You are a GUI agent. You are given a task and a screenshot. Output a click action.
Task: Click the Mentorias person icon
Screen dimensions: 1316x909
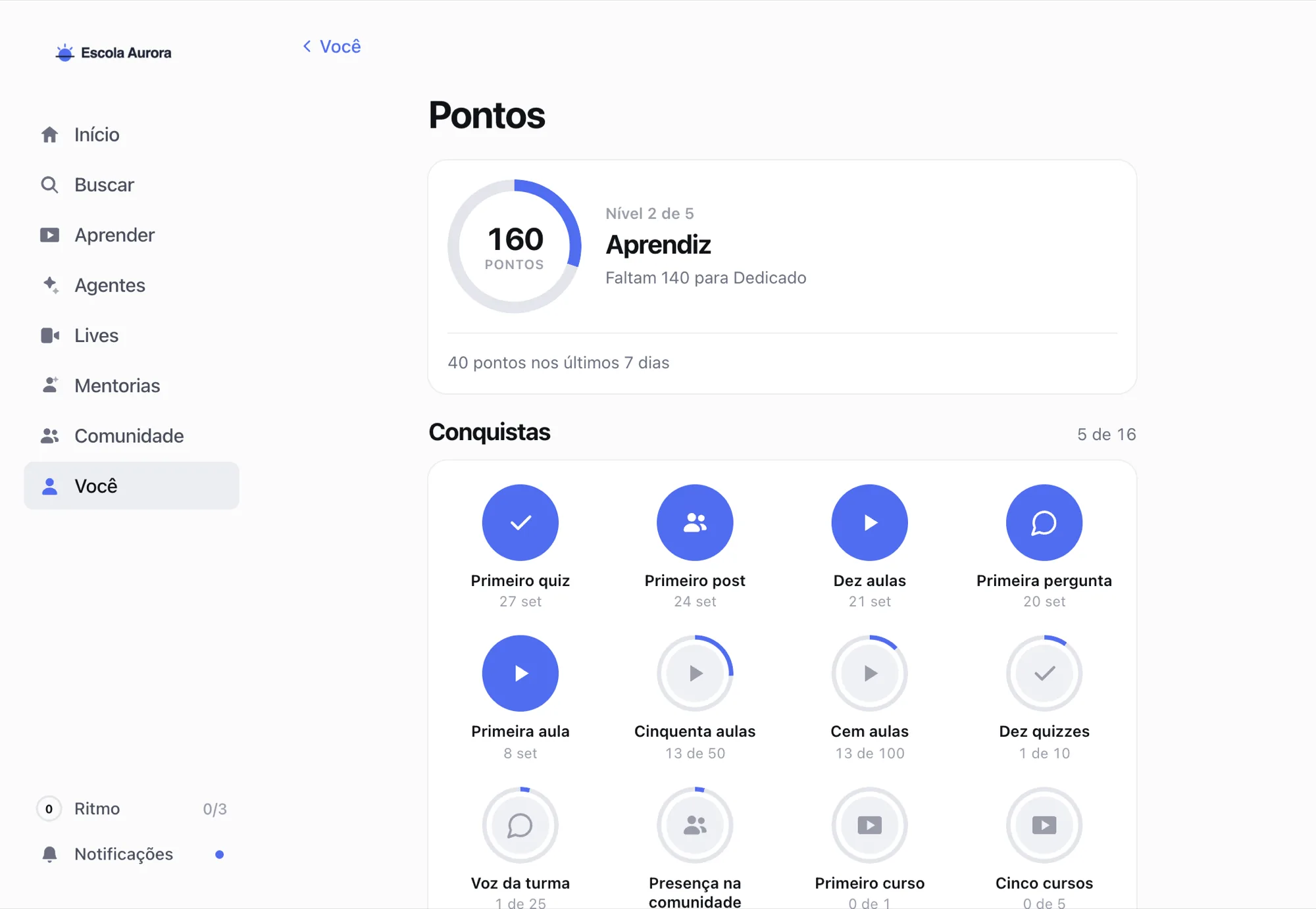(x=50, y=385)
